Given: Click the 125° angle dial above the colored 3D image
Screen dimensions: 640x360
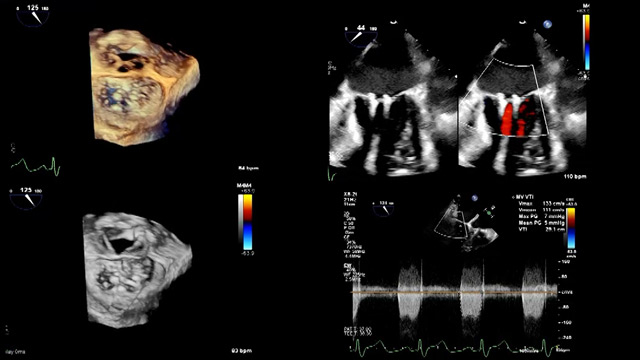Looking at the screenshot, I should pos(33,15).
